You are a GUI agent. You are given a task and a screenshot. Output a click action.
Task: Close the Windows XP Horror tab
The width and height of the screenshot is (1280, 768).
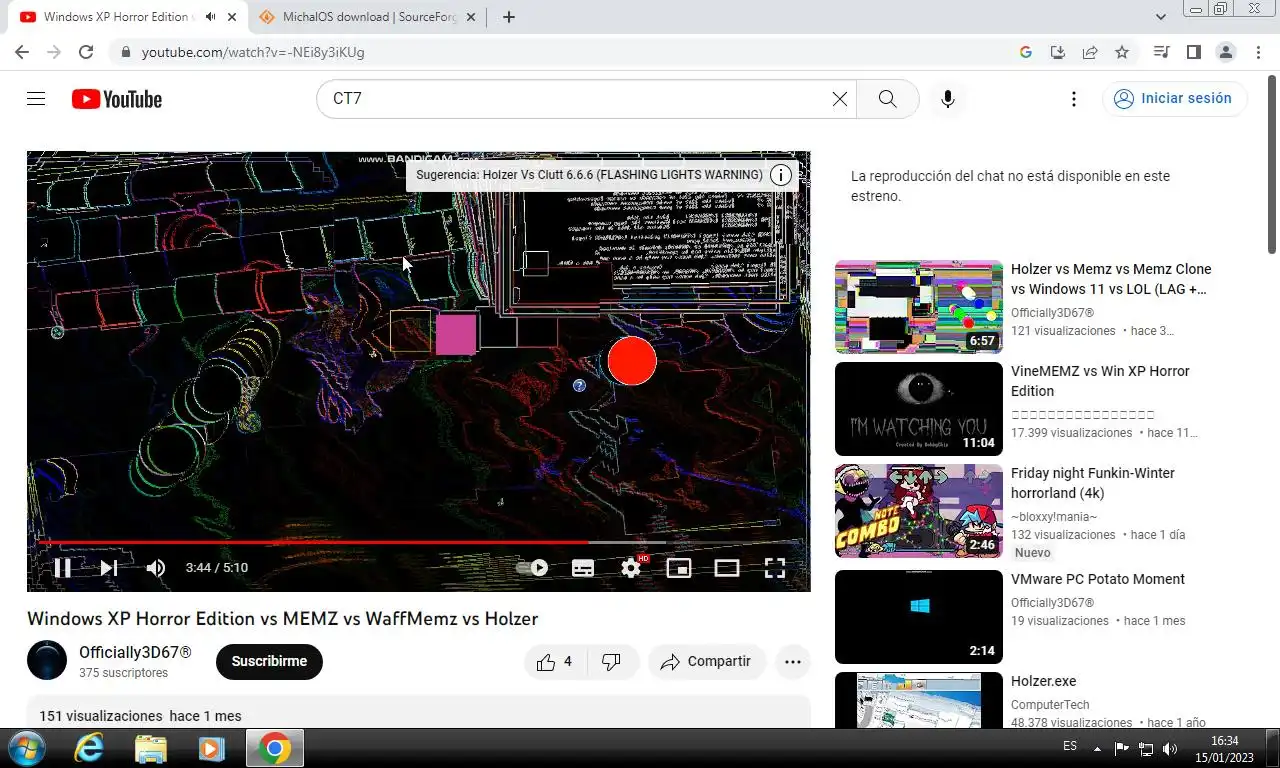233,17
